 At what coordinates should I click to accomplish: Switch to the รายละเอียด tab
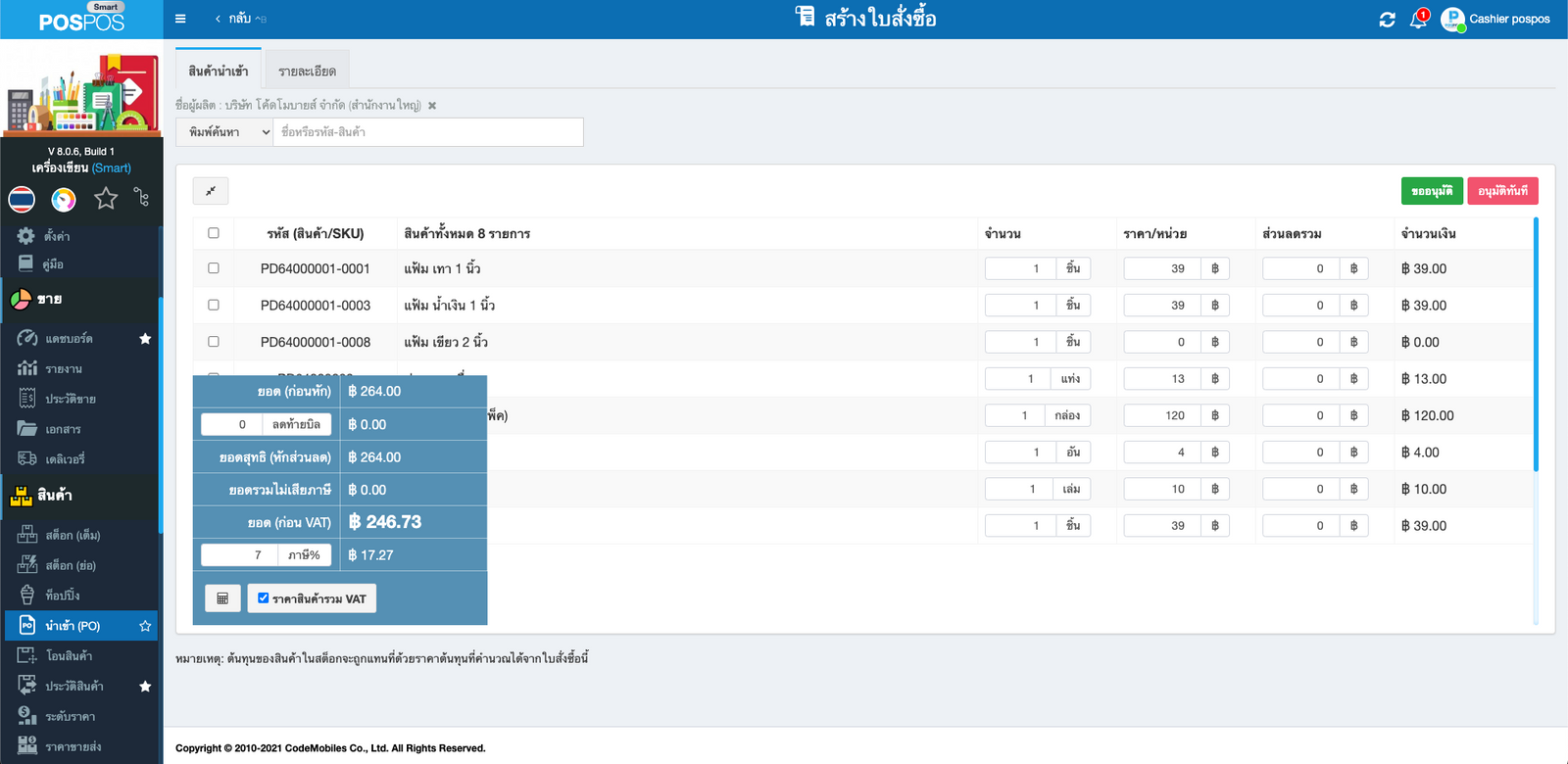tap(307, 72)
